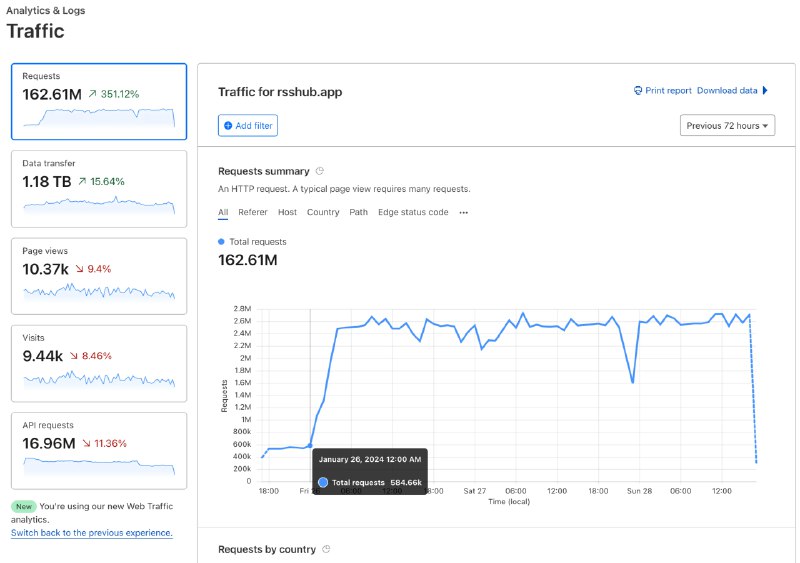The image size is (800, 563).
Task: Select the Visits metric card
Action: [x=99, y=362]
